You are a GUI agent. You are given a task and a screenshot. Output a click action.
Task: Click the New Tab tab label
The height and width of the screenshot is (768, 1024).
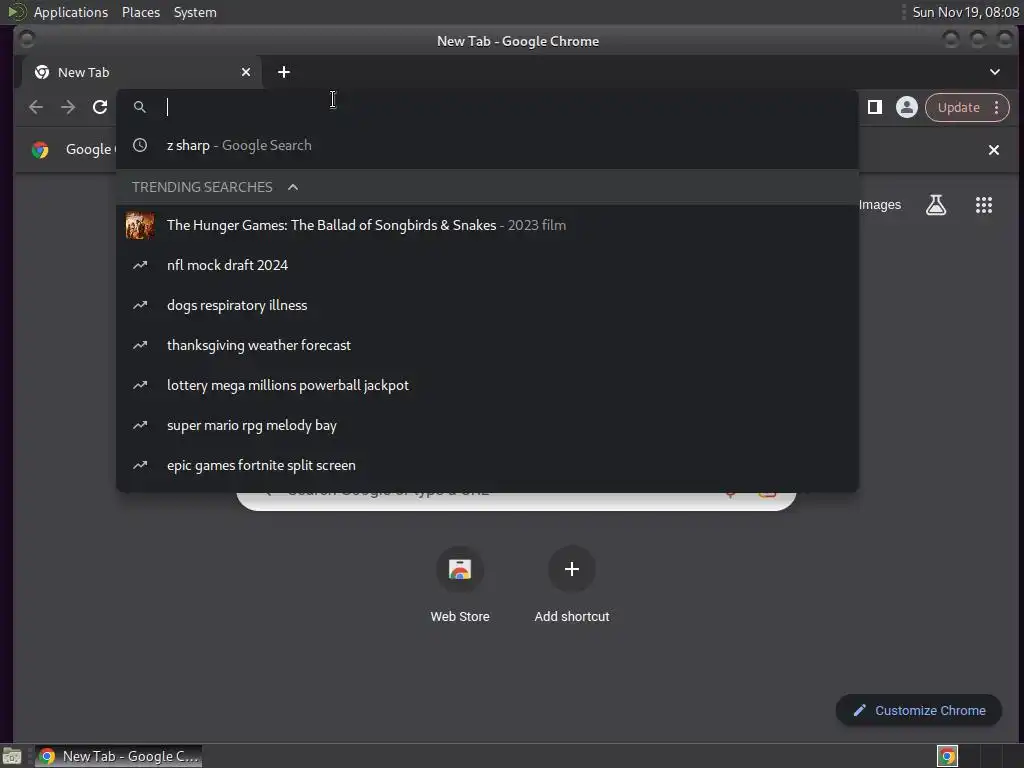pos(84,72)
